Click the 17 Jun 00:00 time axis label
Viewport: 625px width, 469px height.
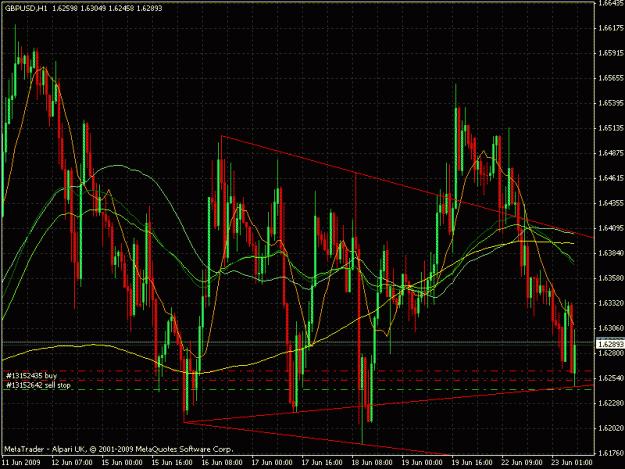[272, 463]
